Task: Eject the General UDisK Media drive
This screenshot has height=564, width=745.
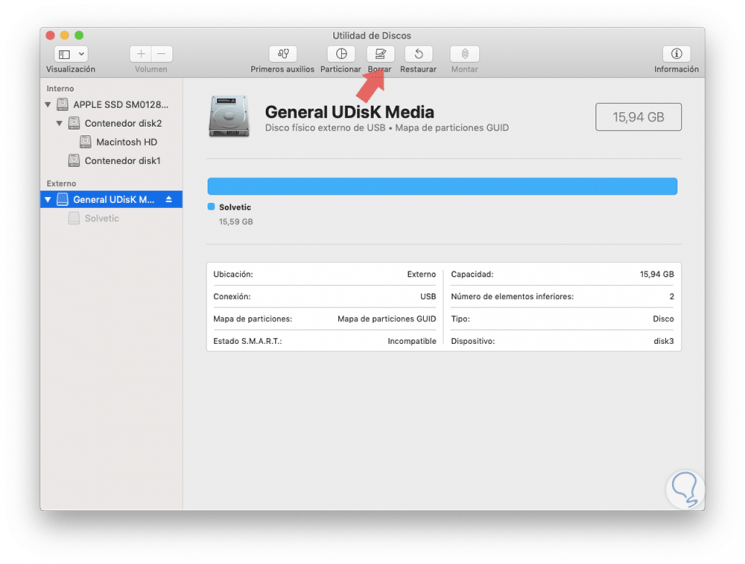Action: point(169,200)
